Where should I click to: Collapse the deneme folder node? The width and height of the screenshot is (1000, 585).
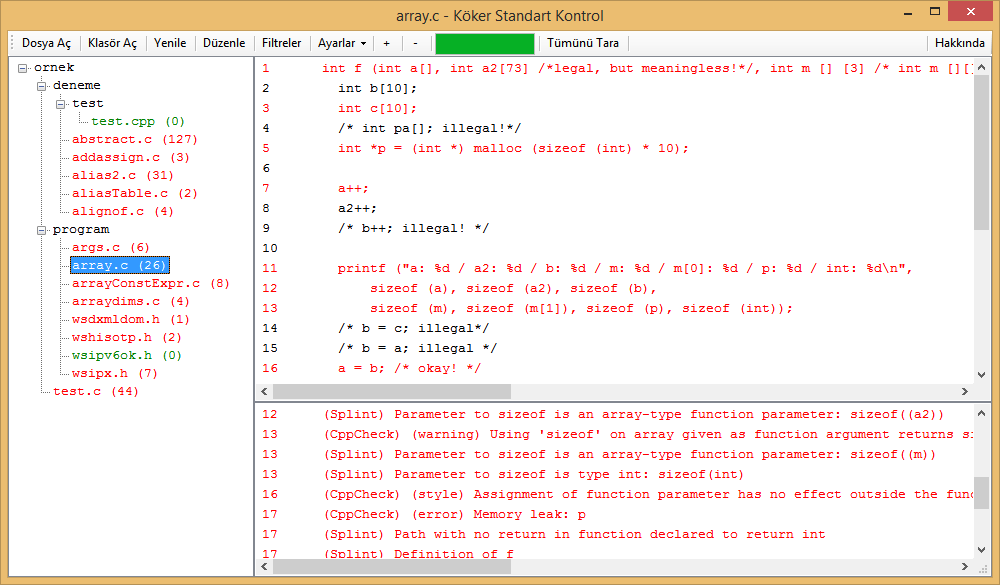(41, 85)
